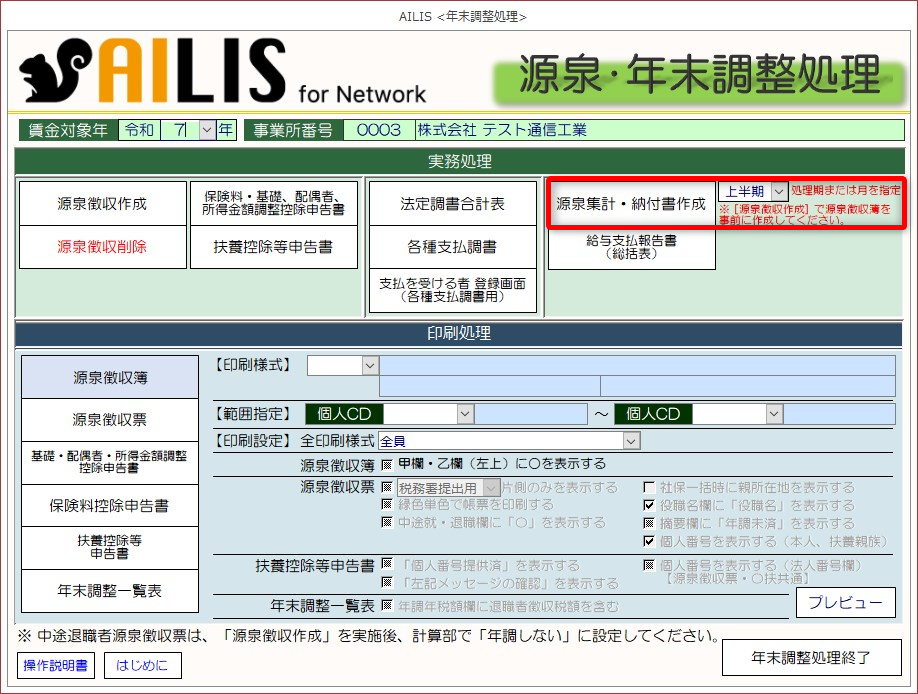918x694 pixels.
Task: Click 年末調整処理終了 to exit
Action: click(811, 658)
